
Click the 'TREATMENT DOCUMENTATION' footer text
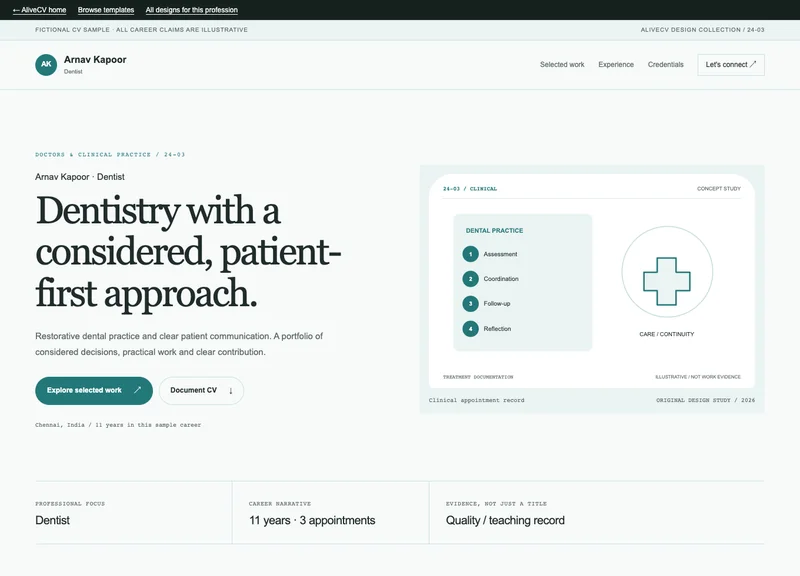pyautogui.click(x=478, y=377)
